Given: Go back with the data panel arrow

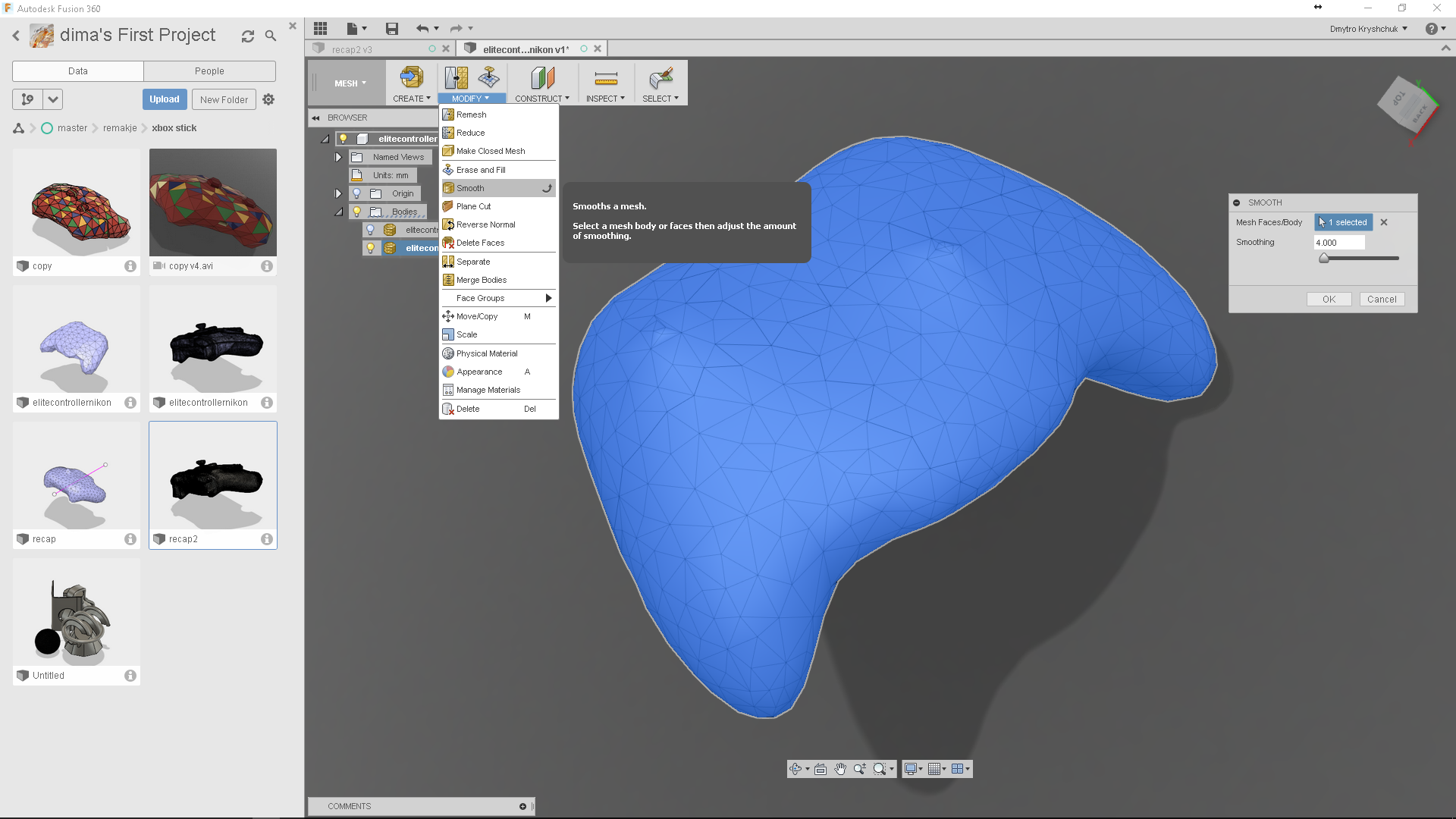Looking at the screenshot, I should [16, 36].
